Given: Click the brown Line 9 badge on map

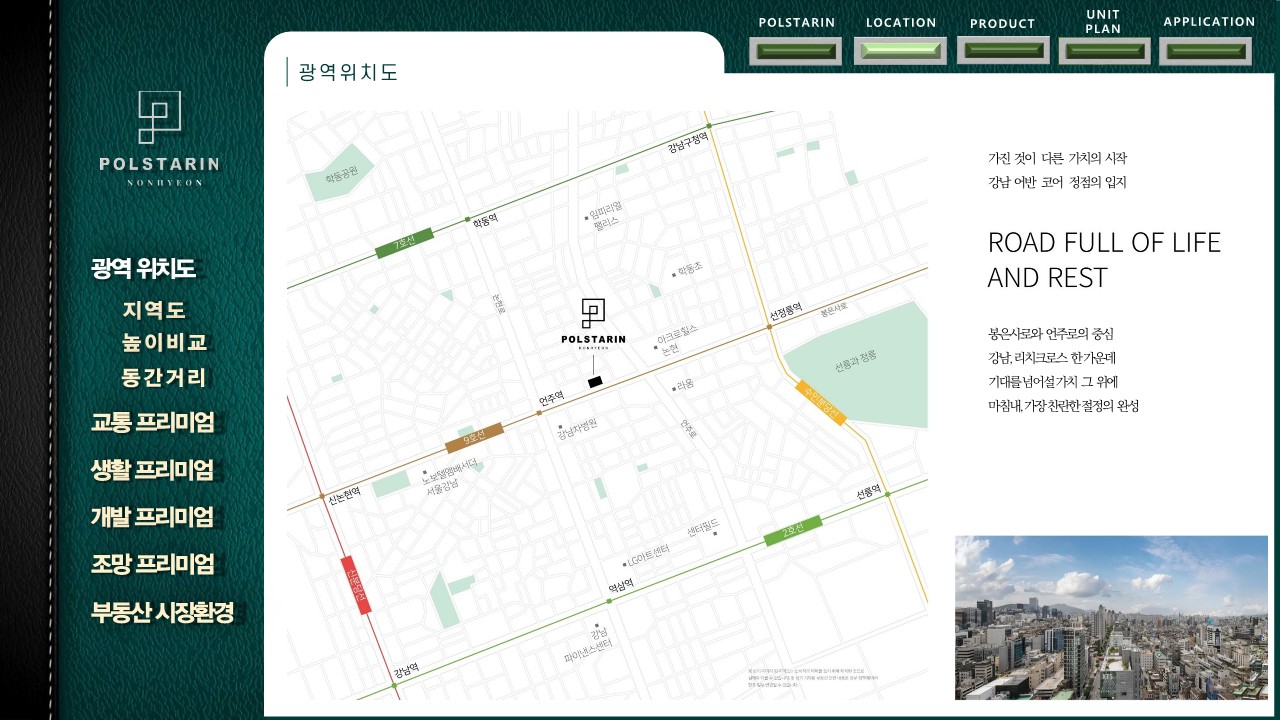Looking at the screenshot, I should pos(474,438).
